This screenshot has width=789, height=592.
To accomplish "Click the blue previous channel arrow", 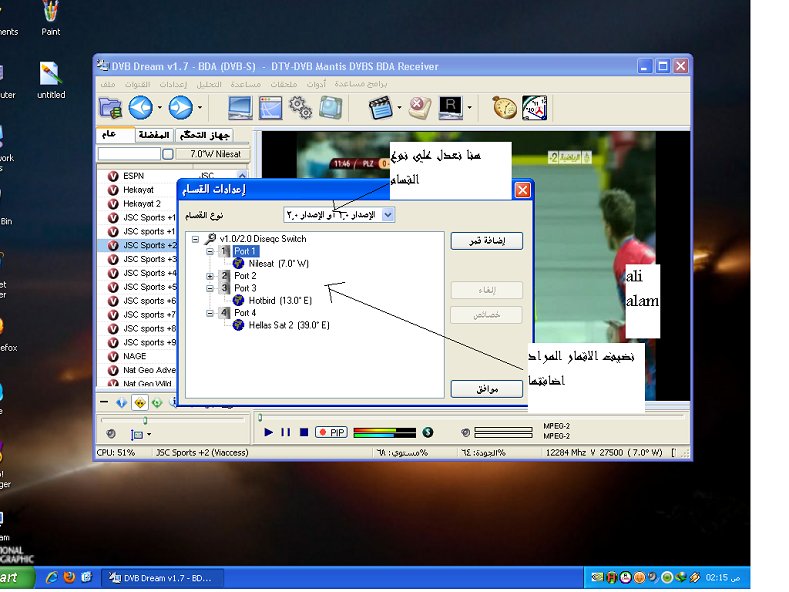I will (141, 108).
